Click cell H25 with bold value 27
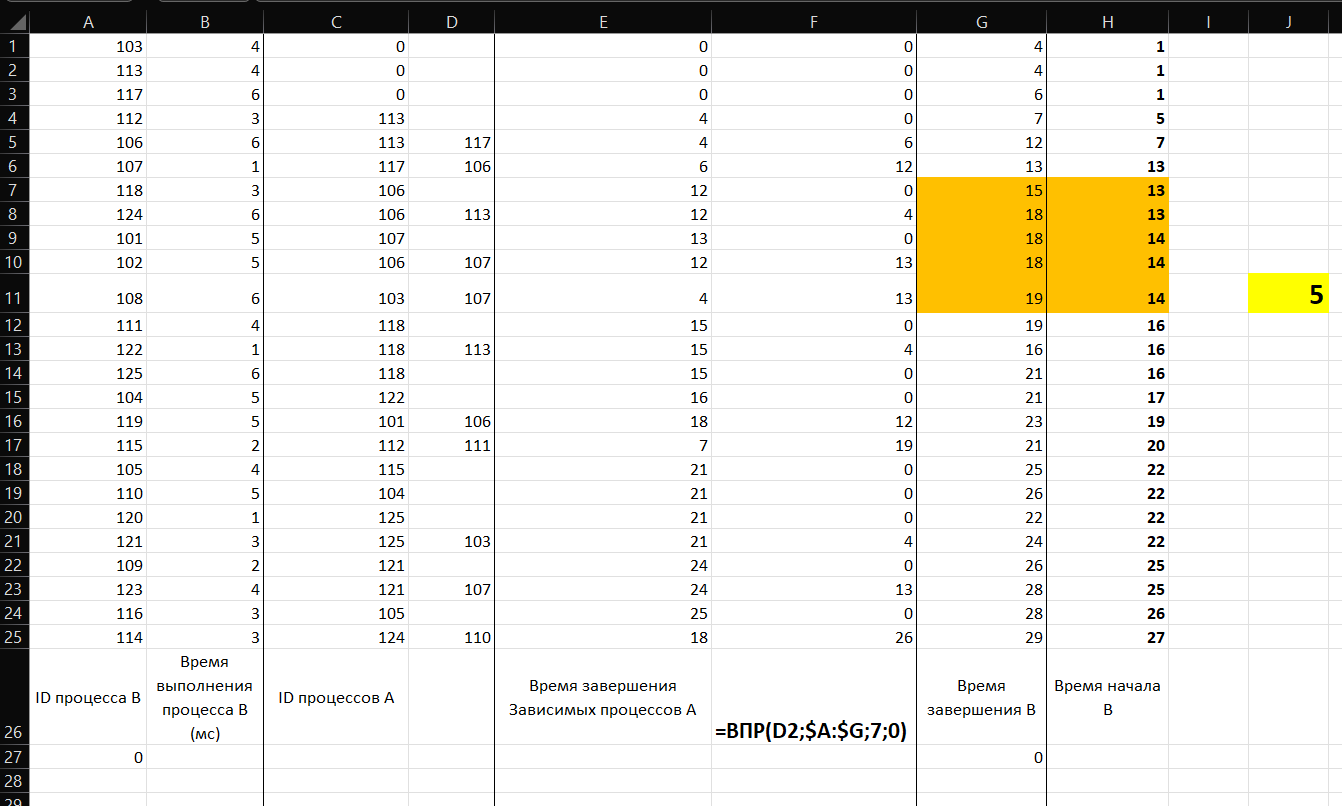 tap(1107, 637)
